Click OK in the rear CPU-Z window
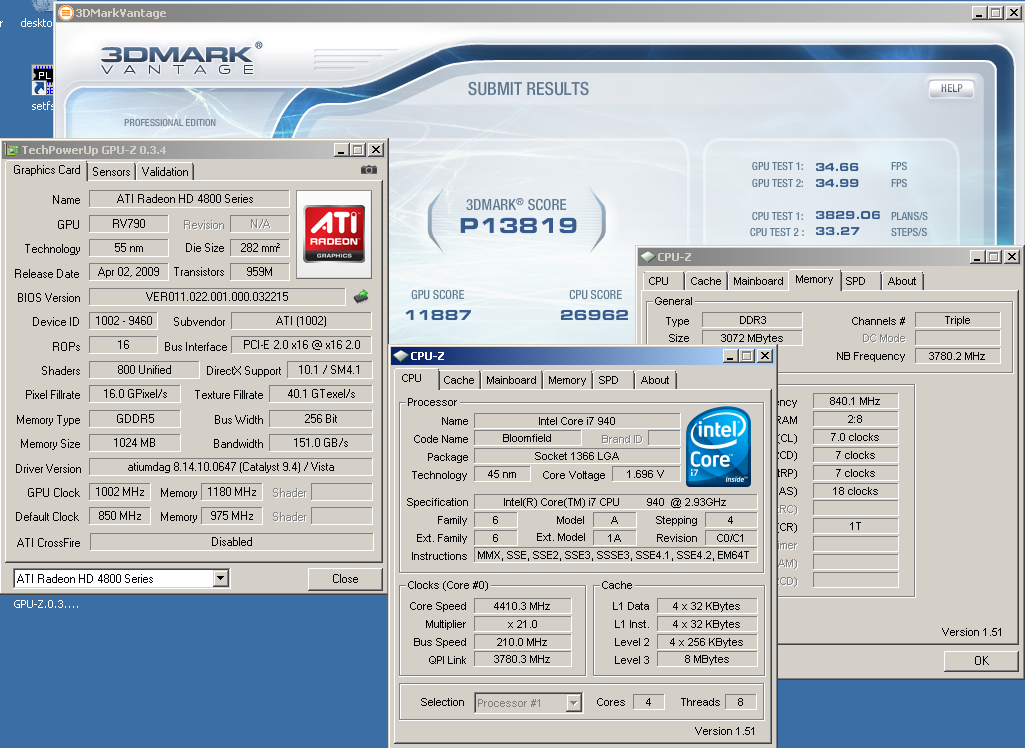The width and height of the screenshot is (1025, 748). click(x=981, y=660)
